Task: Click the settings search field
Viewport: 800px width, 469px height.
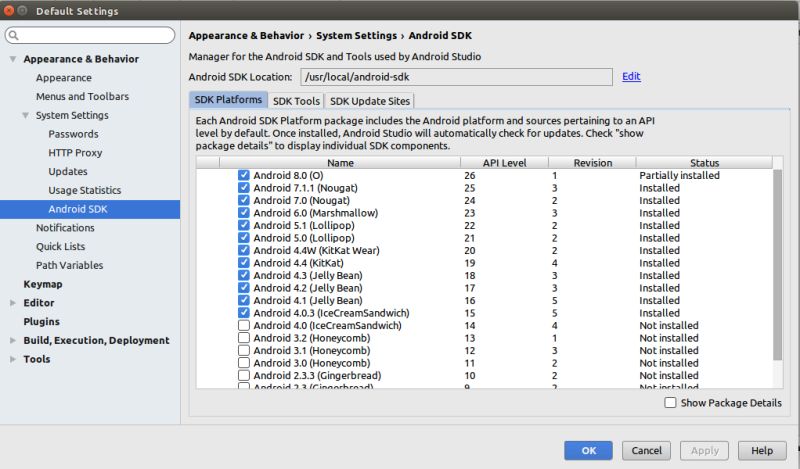Action: pos(90,35)
